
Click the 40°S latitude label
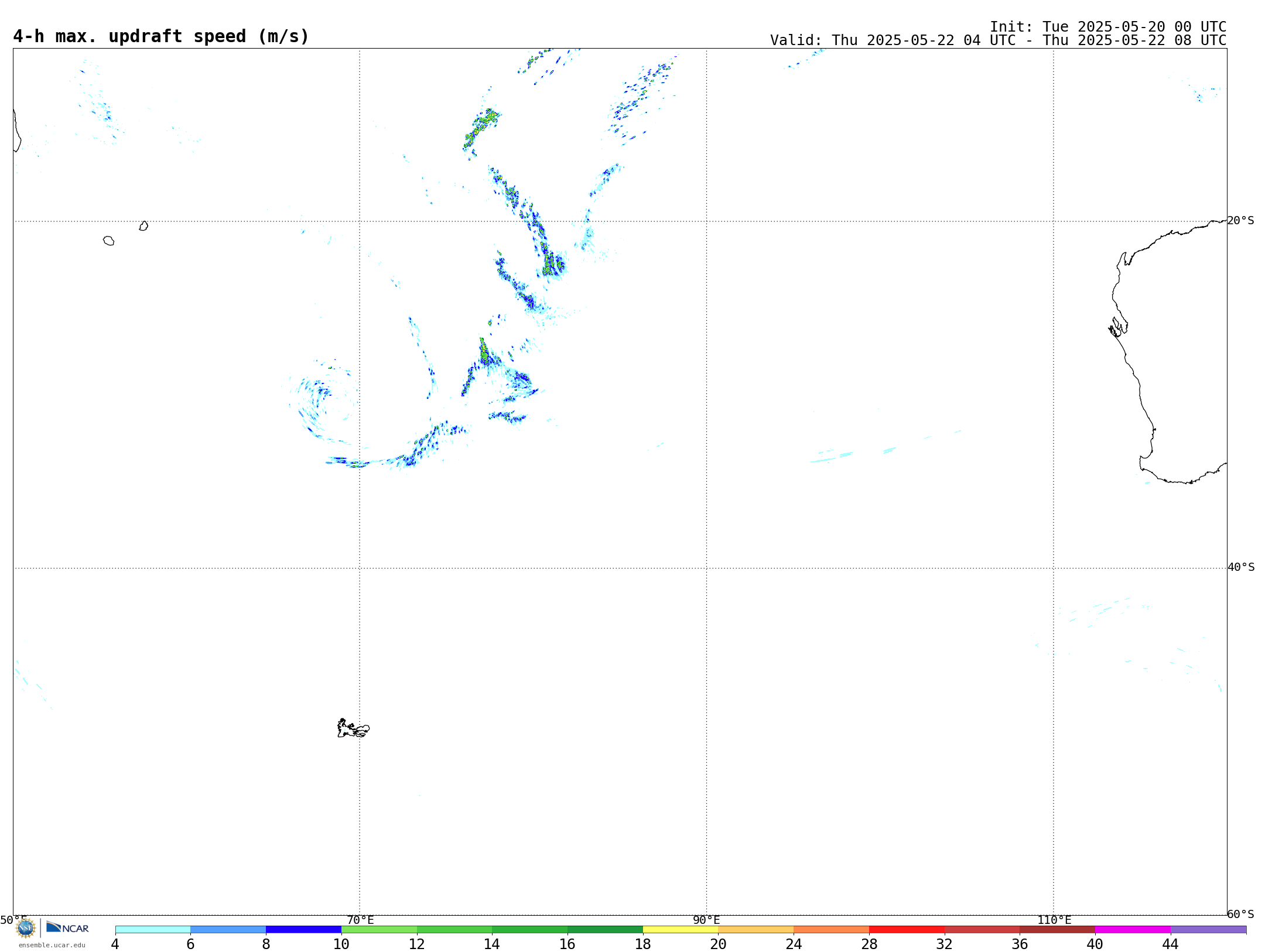click(1241, 567)
